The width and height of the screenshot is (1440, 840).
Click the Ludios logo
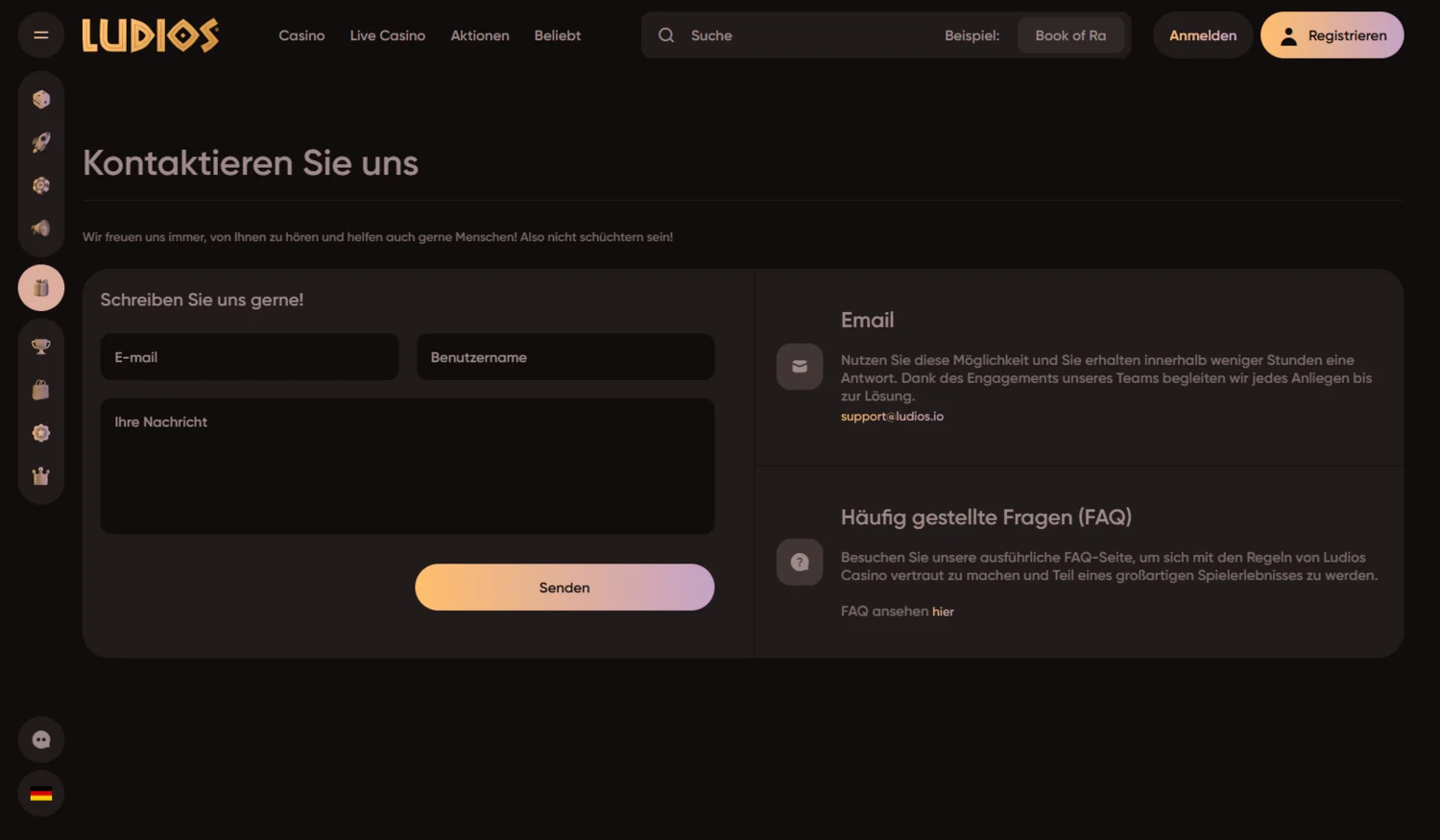(151, 36)
